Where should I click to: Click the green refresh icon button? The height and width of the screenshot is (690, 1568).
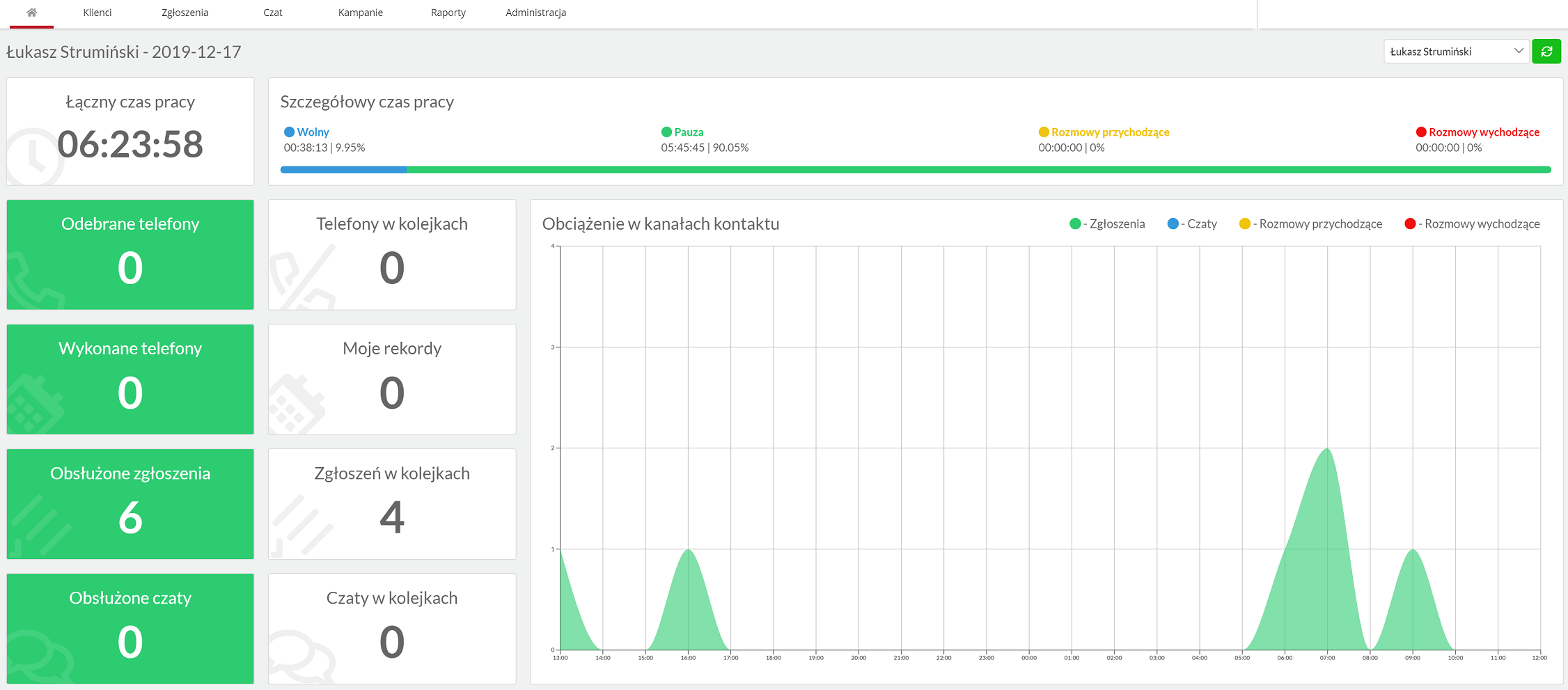[x=1546, y=52]
